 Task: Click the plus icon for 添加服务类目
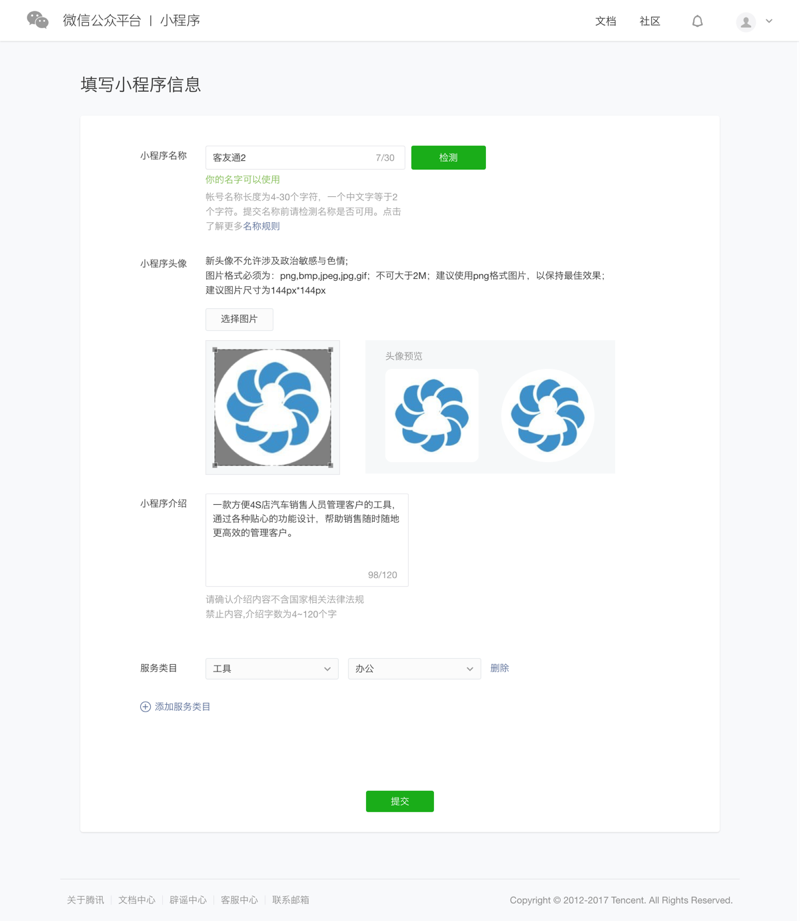pyautogui.click(x=145, y=707)
